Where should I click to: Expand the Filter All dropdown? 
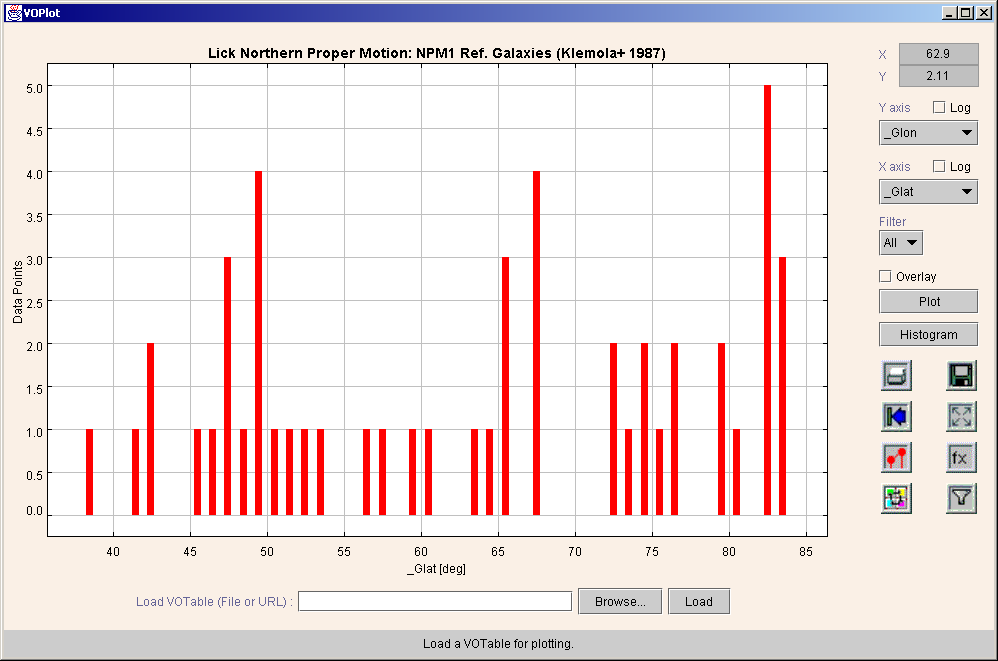pos(900,243)
